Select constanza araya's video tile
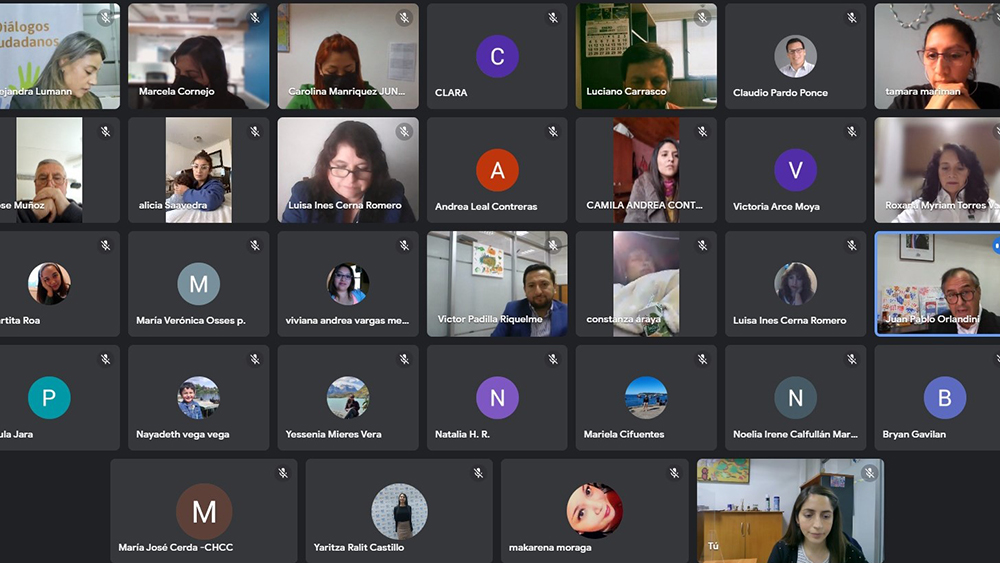 [646, 283]
